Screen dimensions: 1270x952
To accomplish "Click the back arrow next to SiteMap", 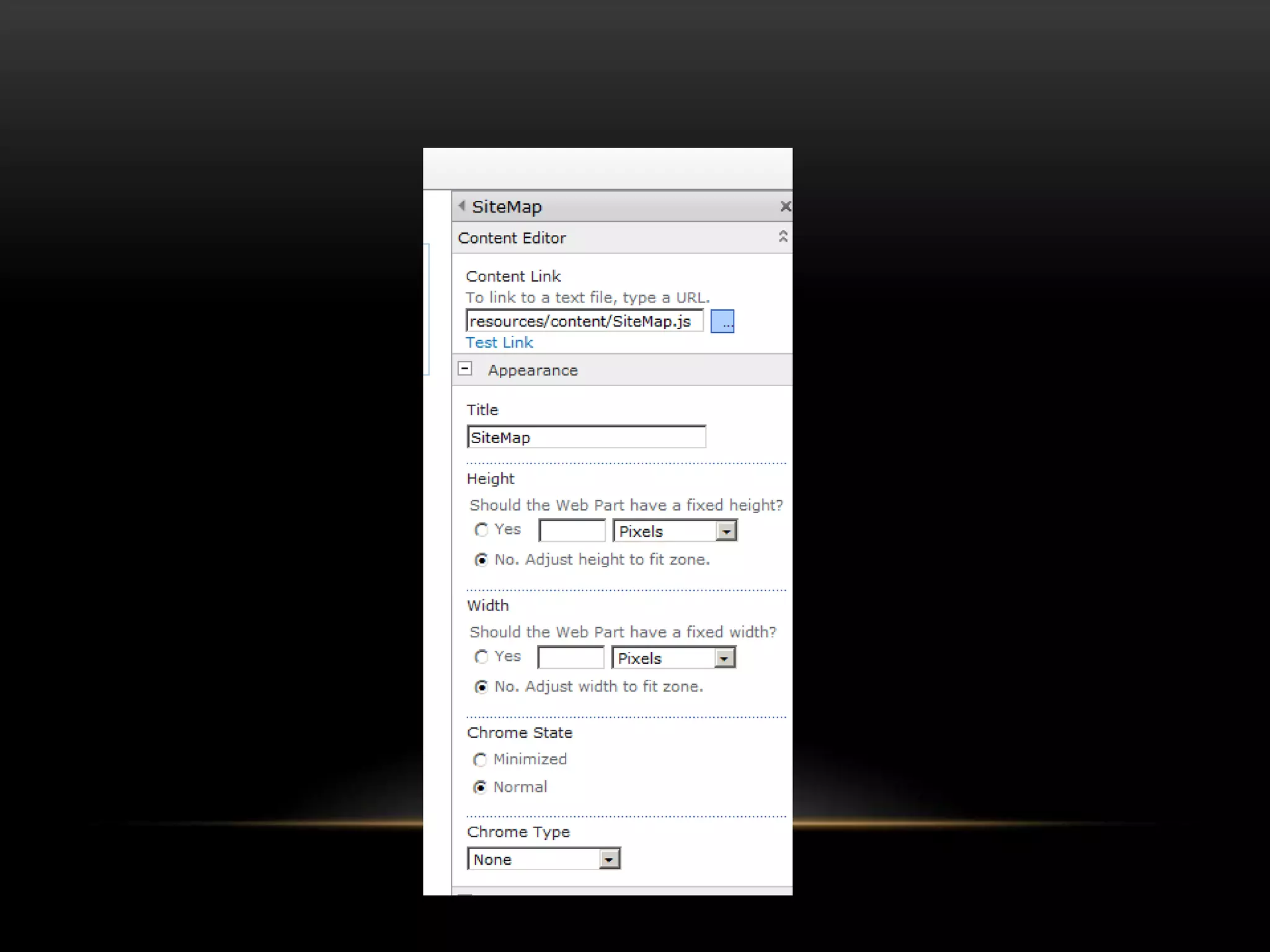I will pyautogui.click(x=461, y=206).
